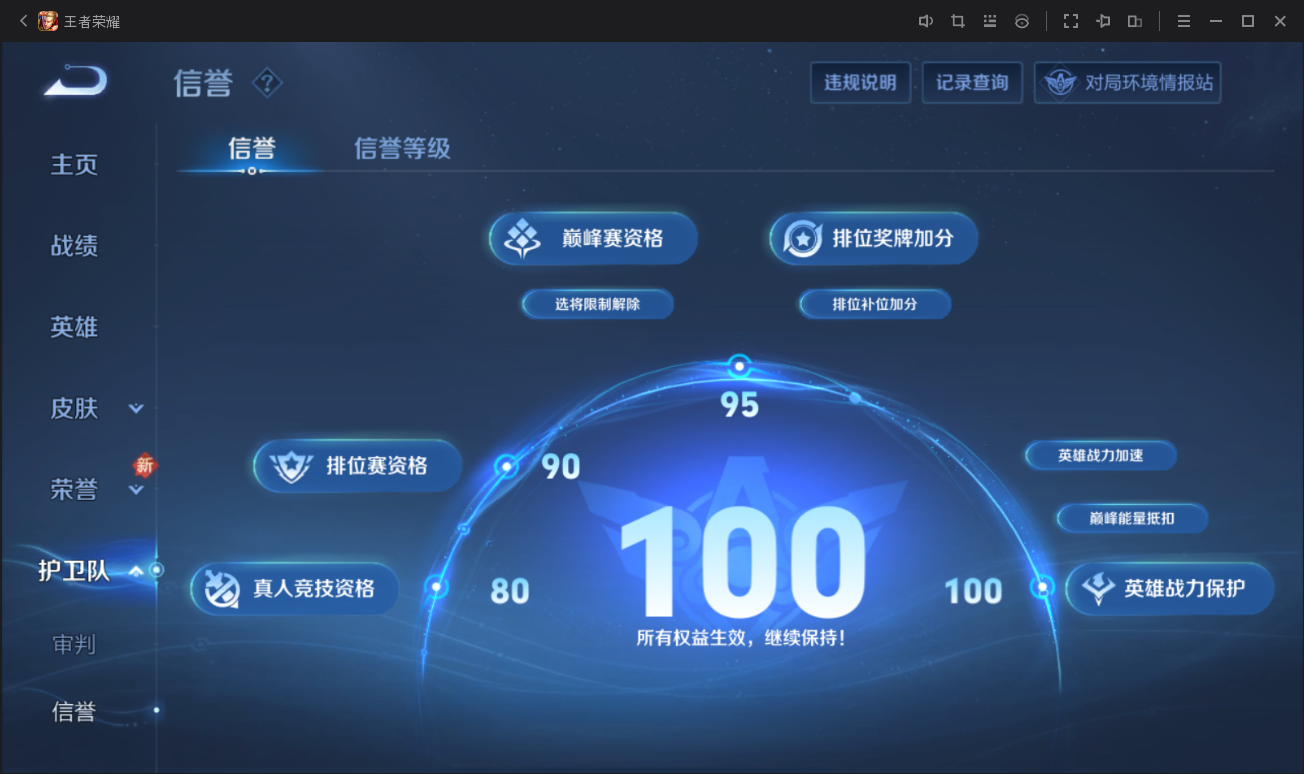
Task: Open 记录查询 record inquiry
Action: click(971, 83)
